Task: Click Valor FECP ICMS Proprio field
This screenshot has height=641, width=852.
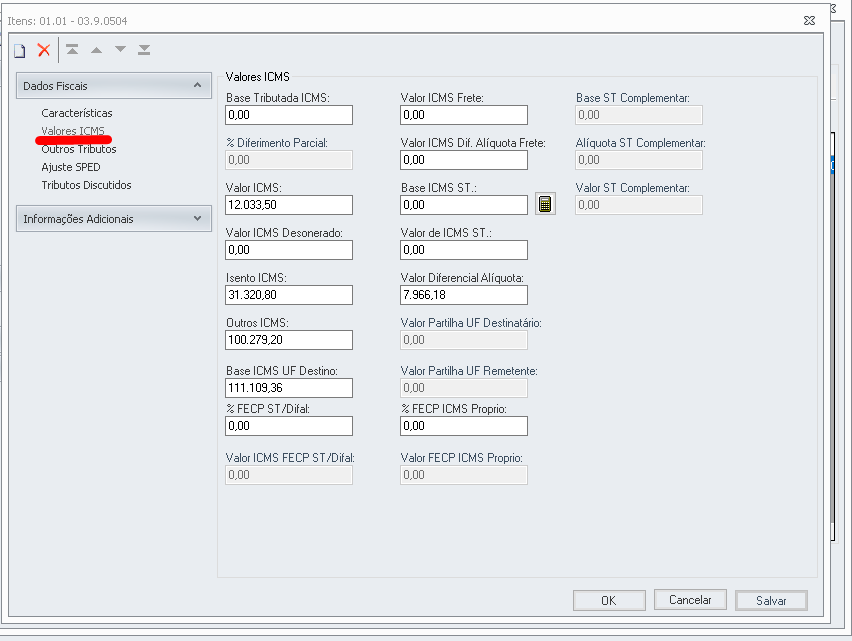Action: pyautogui.click(x=464, y=475)
